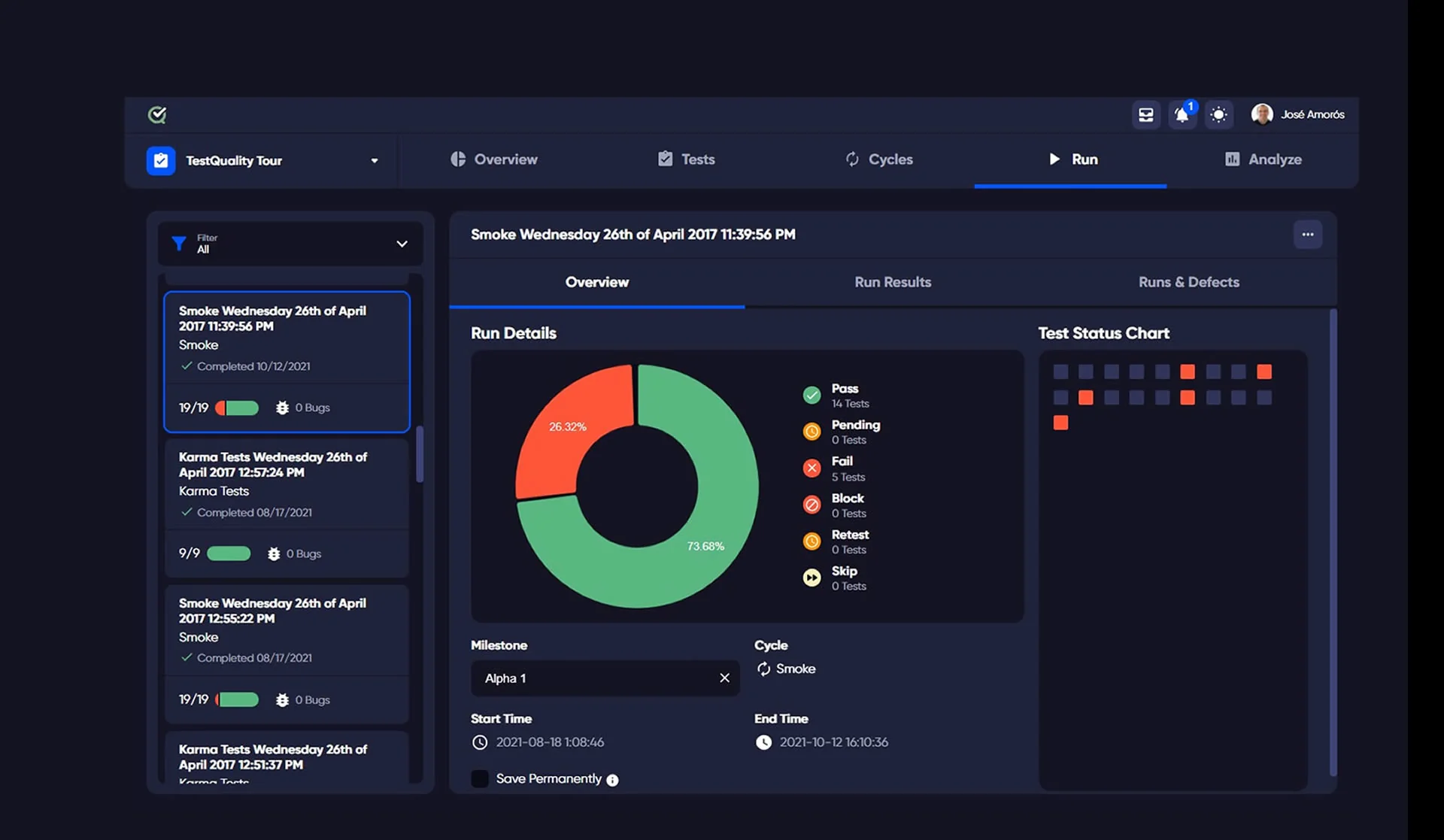1444x840 pixels.
Task: Click the clock icon next to Start Time
Action: [x=479, y=742]
